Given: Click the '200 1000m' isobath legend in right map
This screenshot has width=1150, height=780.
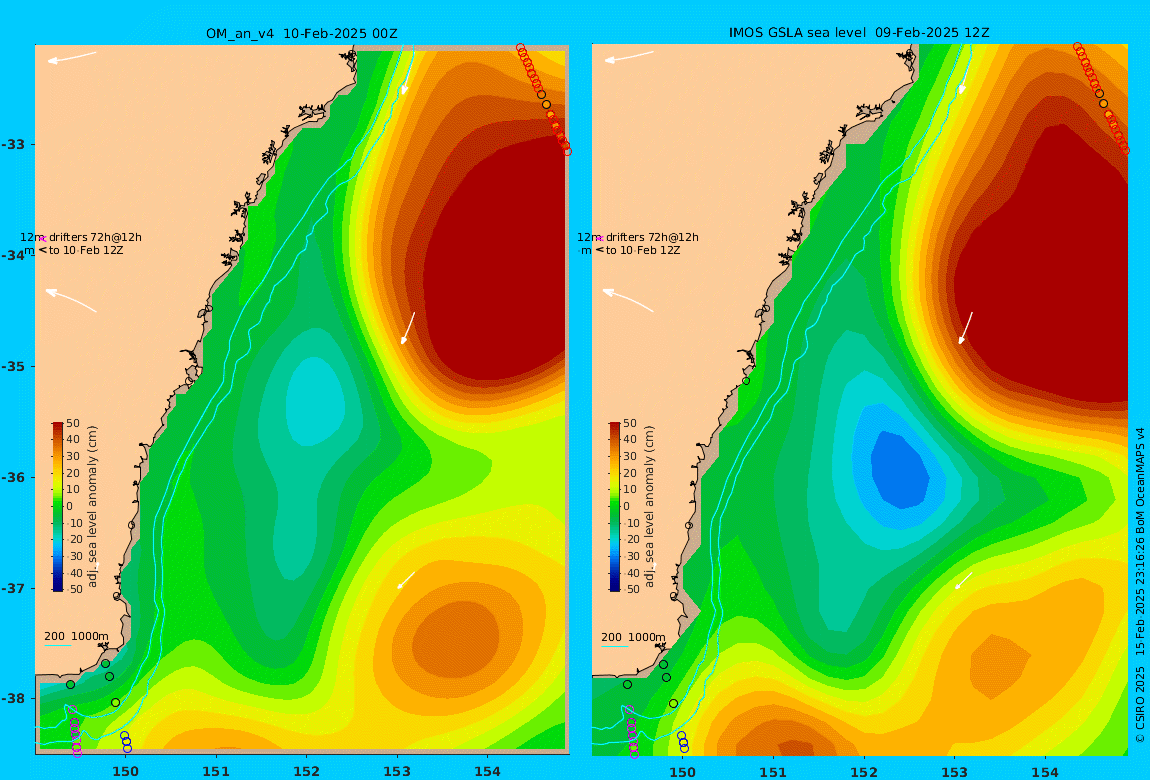Looking at the screenshot, I should tap(633, 637).
